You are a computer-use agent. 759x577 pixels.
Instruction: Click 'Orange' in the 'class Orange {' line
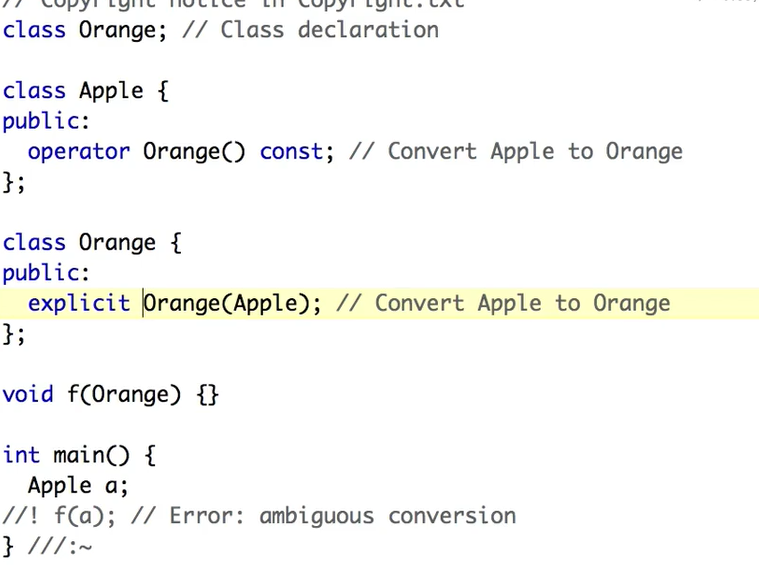coord(117,242)
